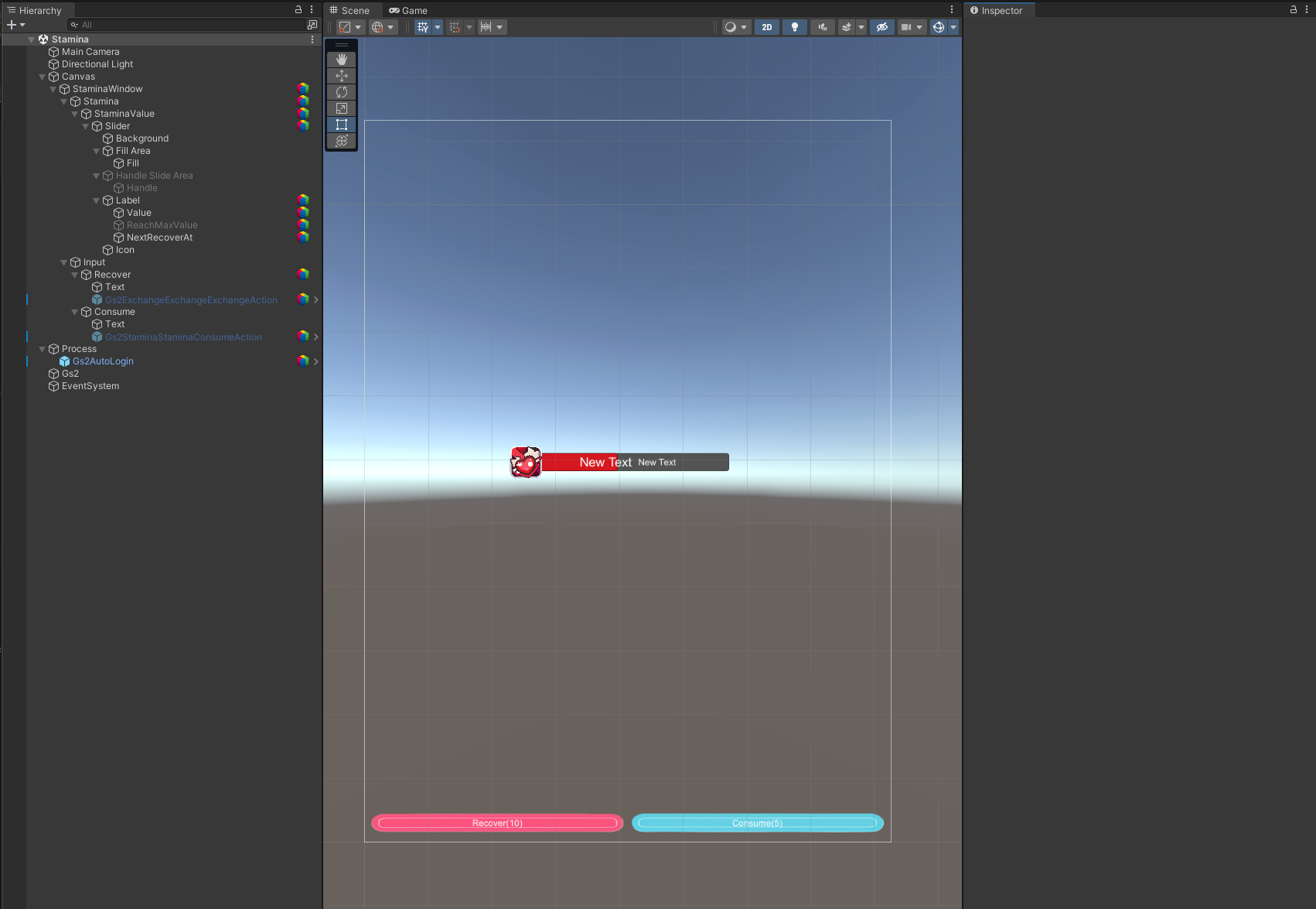Screen dimensions: 1316x909
Task: Collapse the StaminaWindow node
Action: (53, 89)
